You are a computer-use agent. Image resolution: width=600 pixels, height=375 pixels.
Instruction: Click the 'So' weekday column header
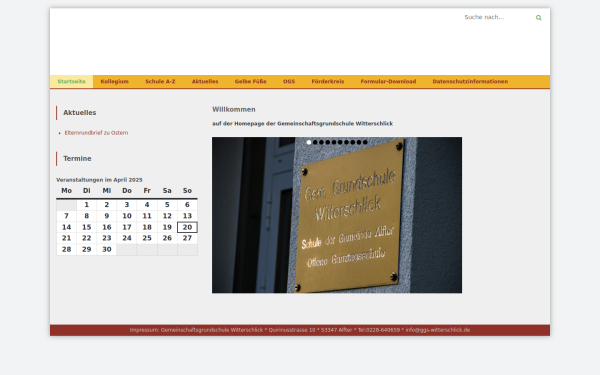188,191
